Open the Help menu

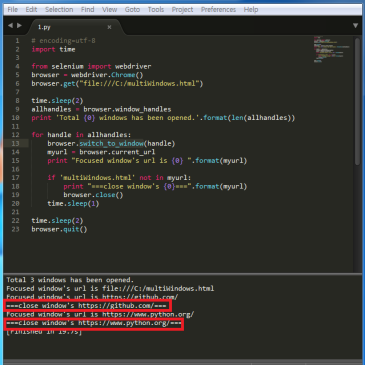point(251,10)
